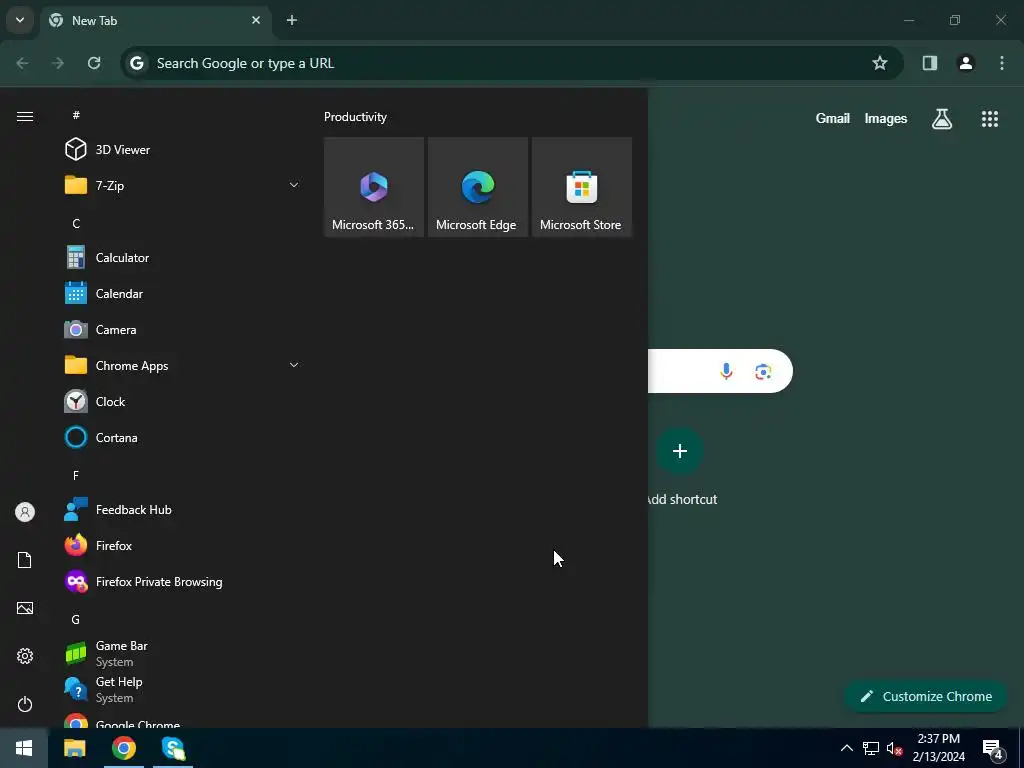Screen dimensions: 1024x768
Task: Open Game Bar system app
Action: pos(183,653)
